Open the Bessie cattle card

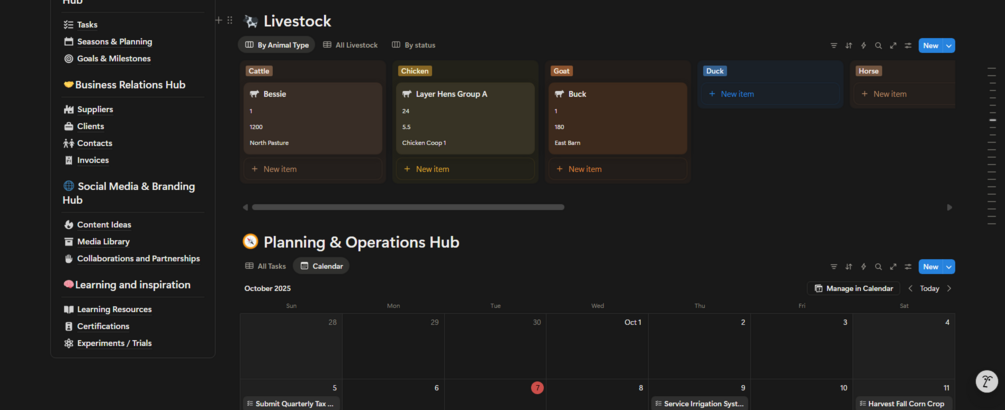tap(313, 119)
